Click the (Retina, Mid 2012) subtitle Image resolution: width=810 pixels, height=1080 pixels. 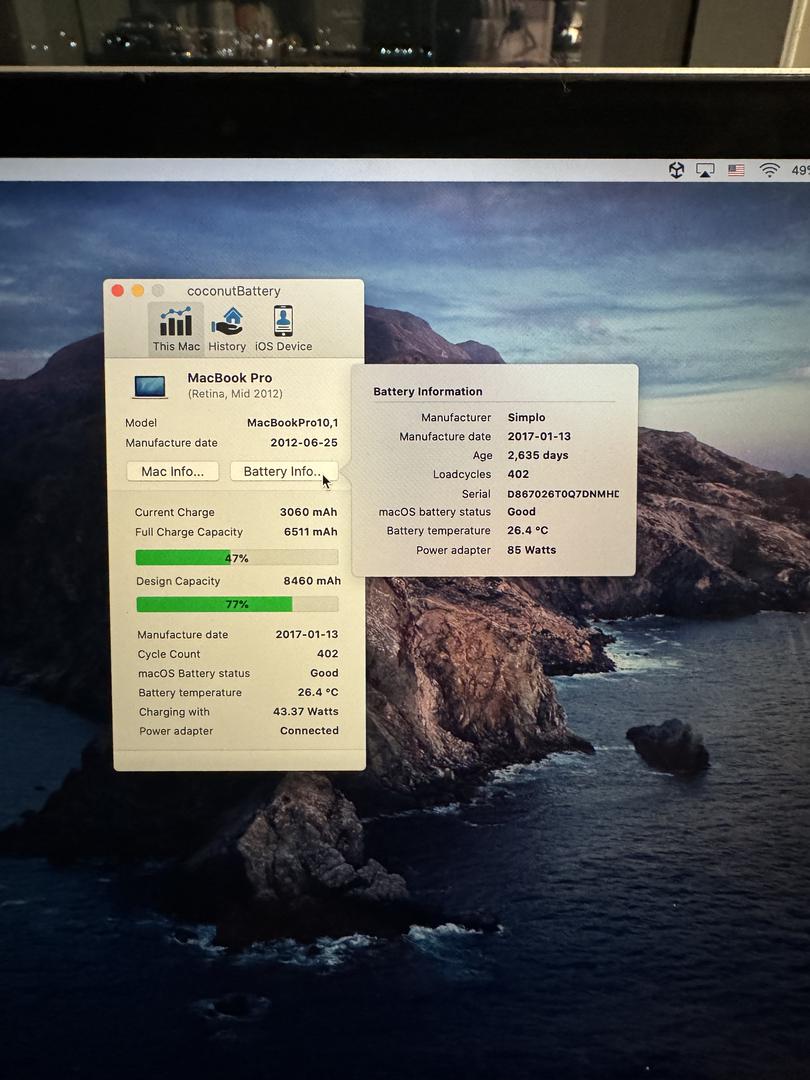tap(235, 394)
